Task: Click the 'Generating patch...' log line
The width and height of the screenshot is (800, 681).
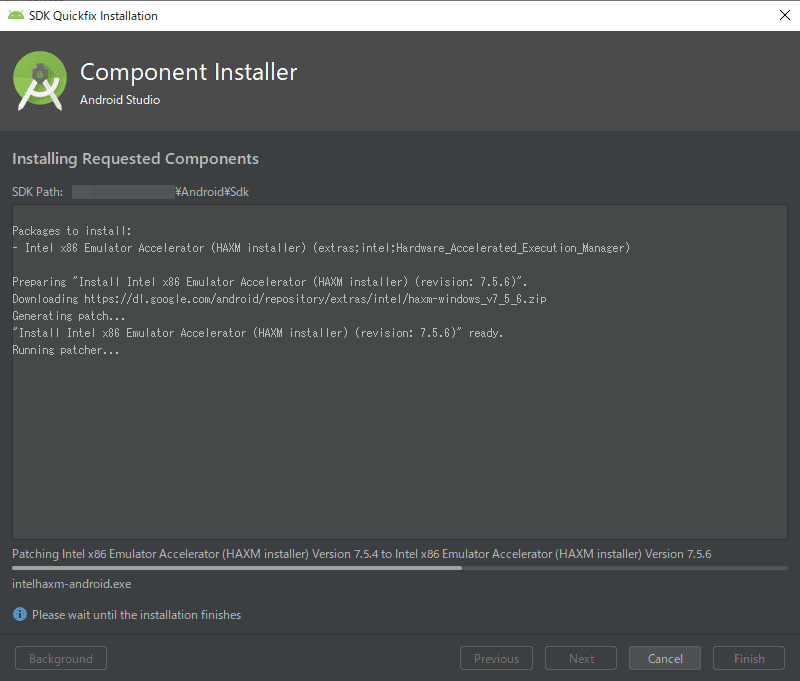Action: [x=69, y=316]
